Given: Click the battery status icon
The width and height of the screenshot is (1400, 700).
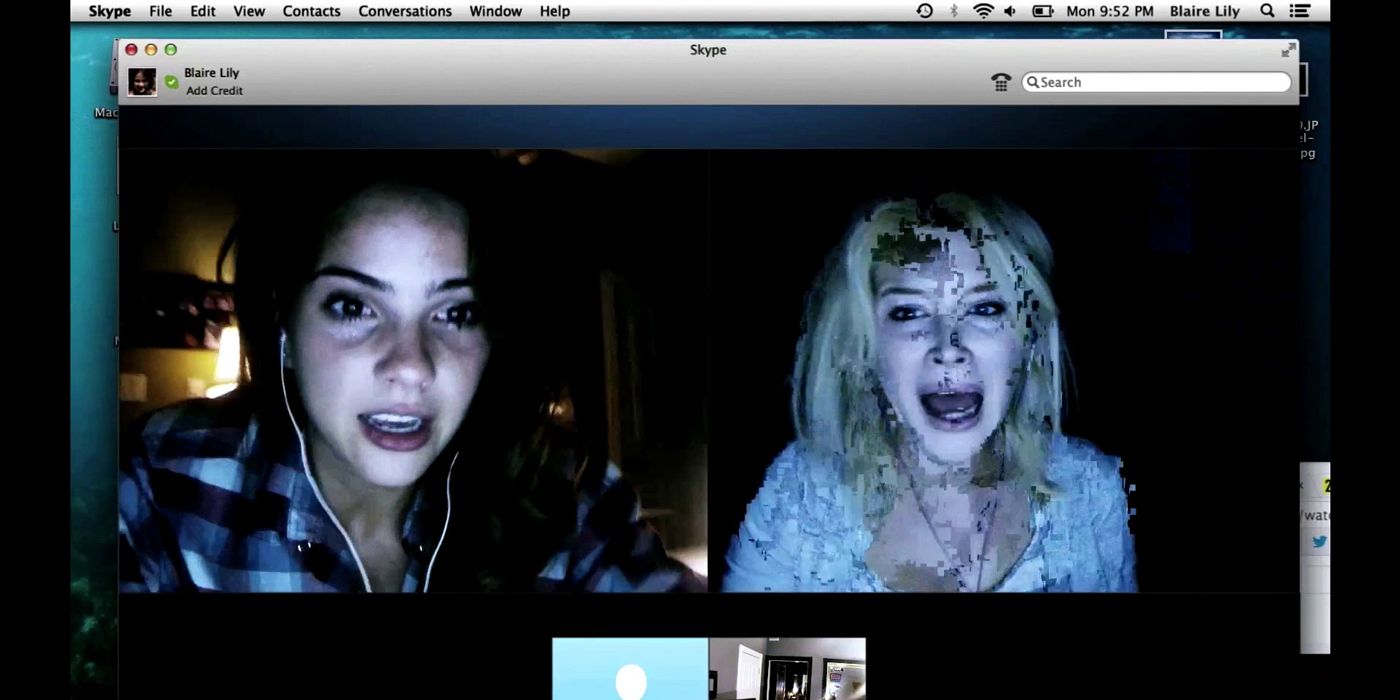Looking at the screenshot, I should [x=1043, y=11].
